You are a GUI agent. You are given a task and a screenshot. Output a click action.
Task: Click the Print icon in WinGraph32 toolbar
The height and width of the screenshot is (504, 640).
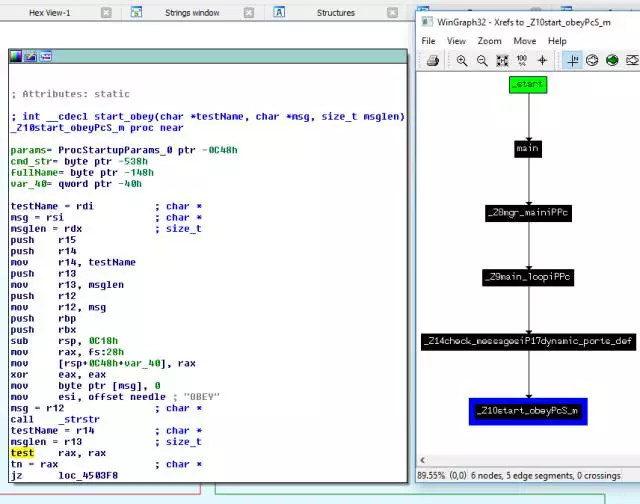tap(433, 60)
